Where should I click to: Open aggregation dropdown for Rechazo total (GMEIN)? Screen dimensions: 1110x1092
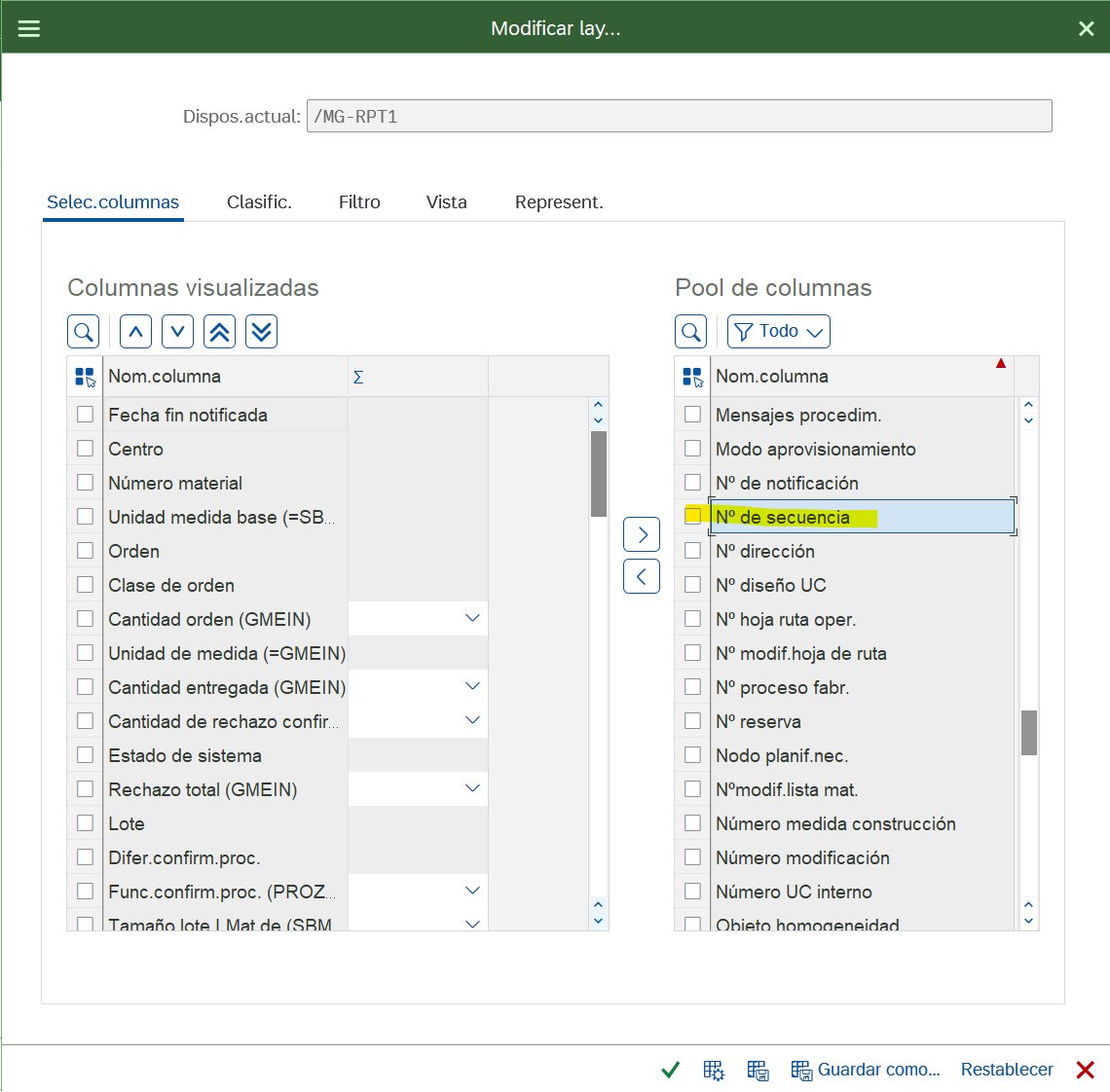472,789
